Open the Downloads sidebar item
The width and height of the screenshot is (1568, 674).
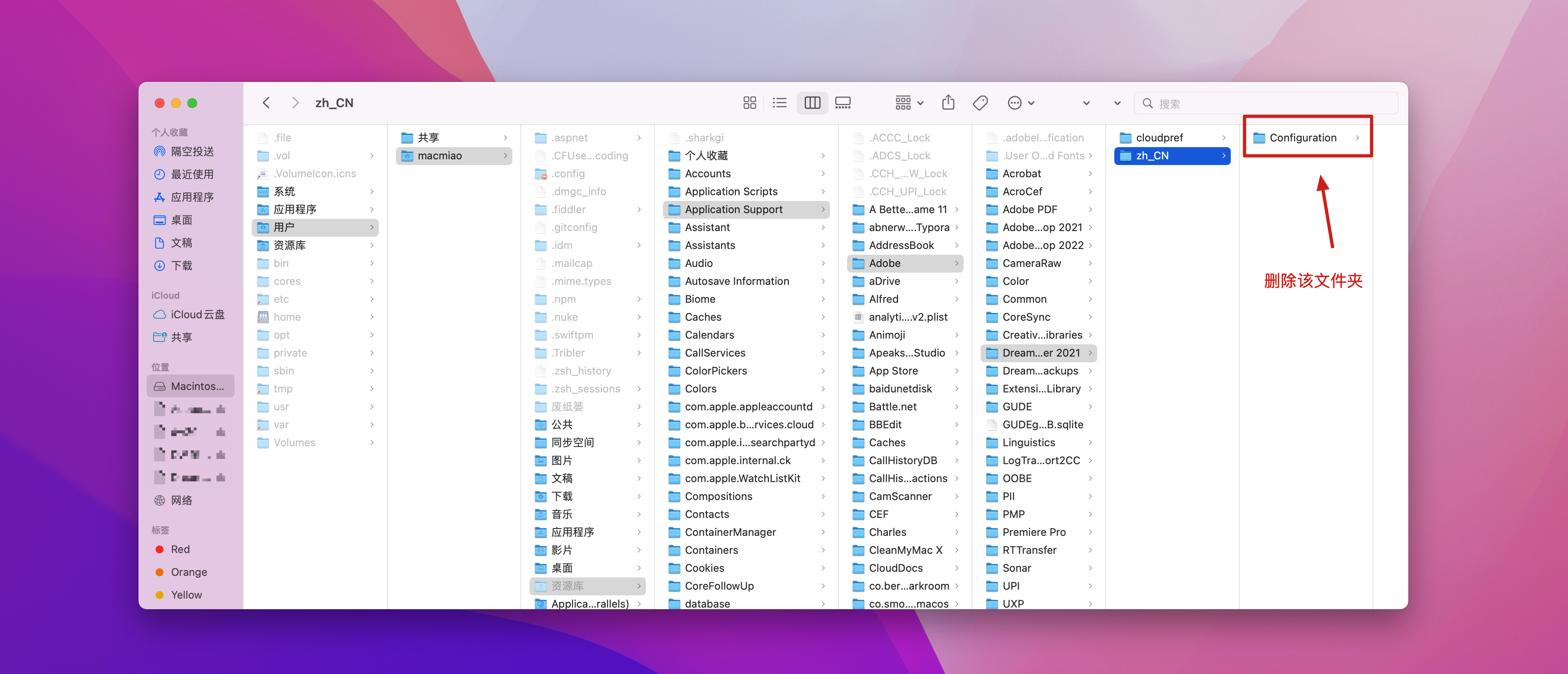[181, 265]
